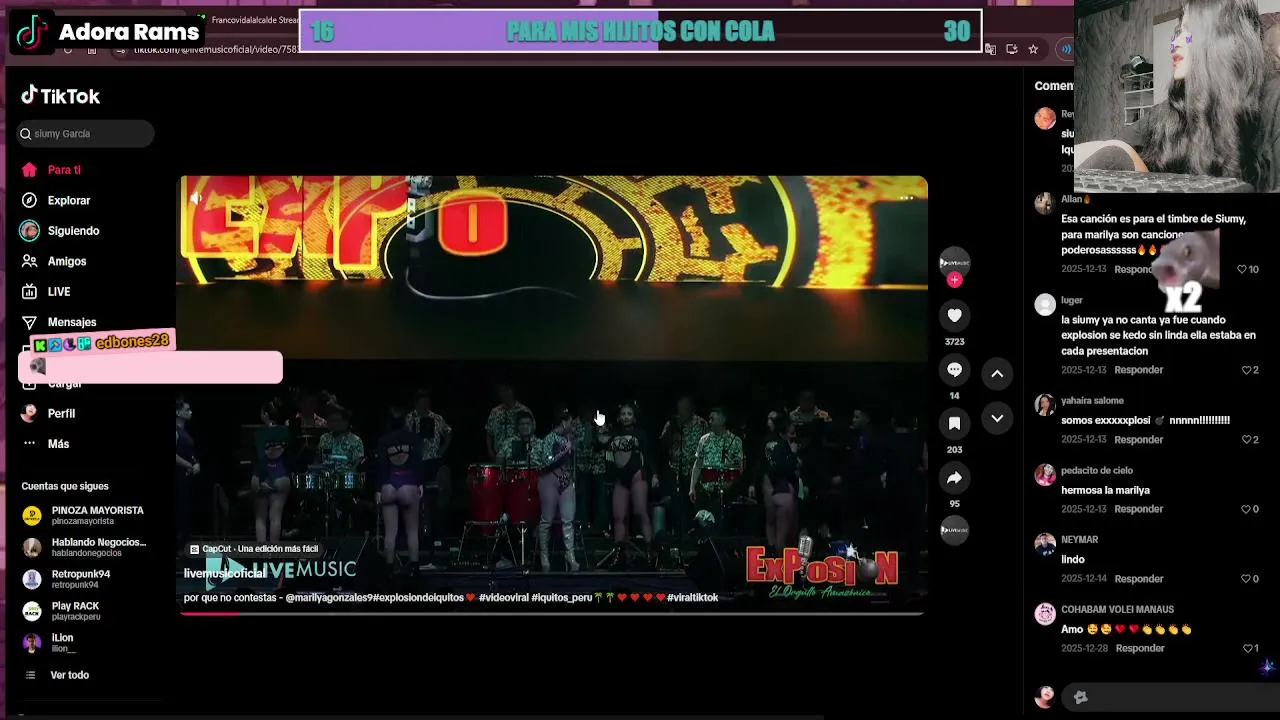Go to next video with down chevron

point(997,418)
